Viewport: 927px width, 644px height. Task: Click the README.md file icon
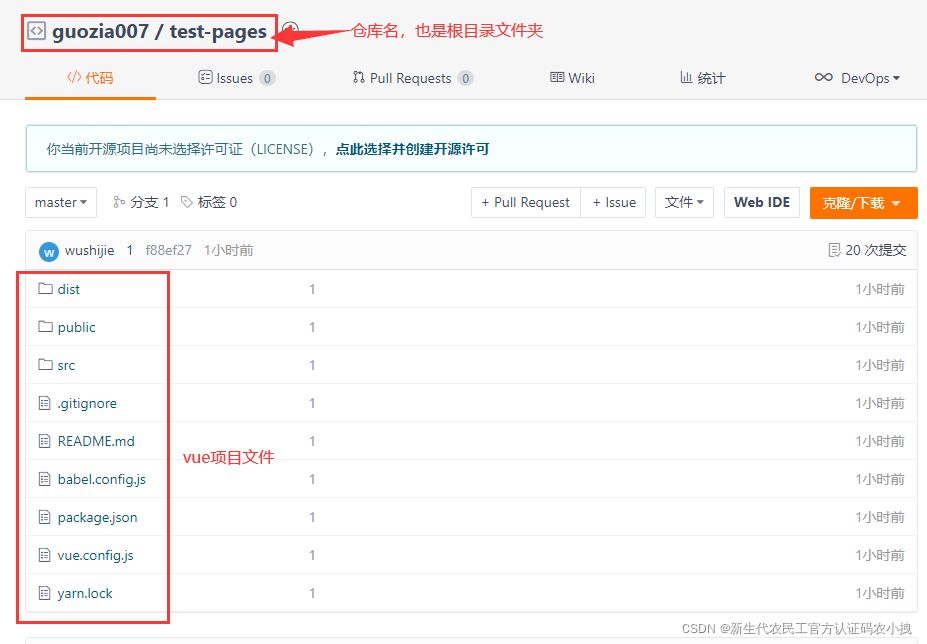44,441
